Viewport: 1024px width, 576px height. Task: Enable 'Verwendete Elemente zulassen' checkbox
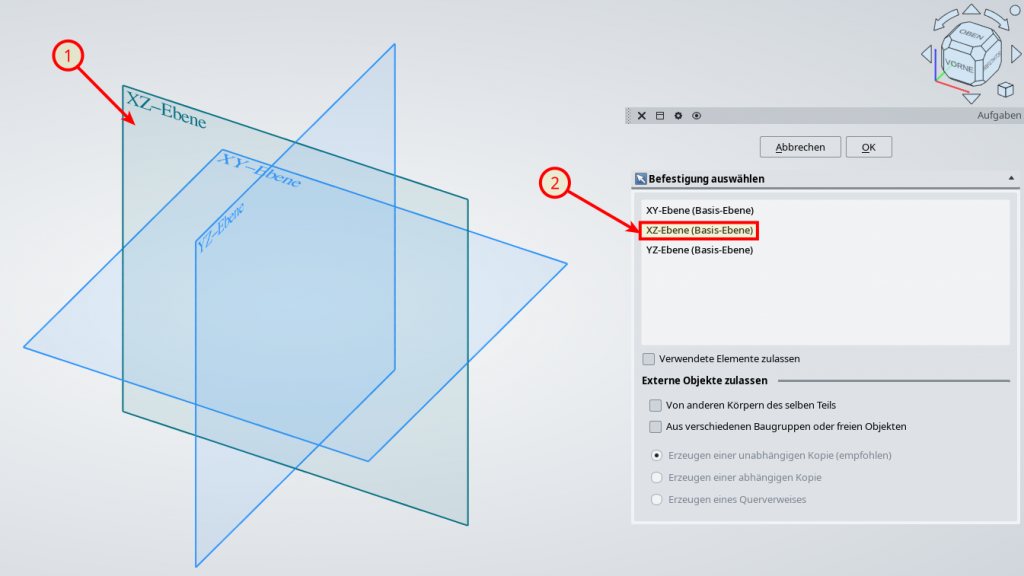649,358
